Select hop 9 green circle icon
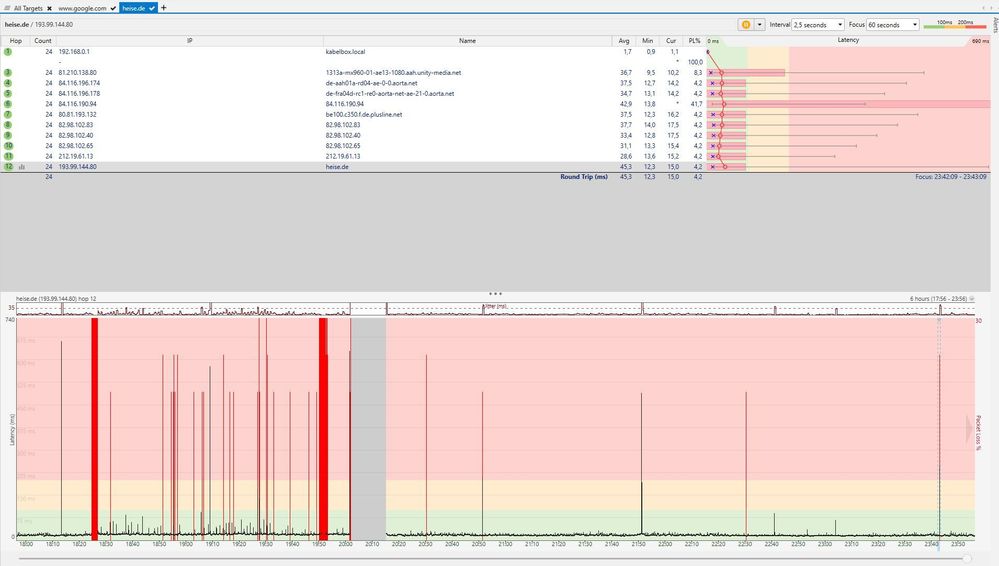Viewport: 999px width, 566px height. click(8, 135)
